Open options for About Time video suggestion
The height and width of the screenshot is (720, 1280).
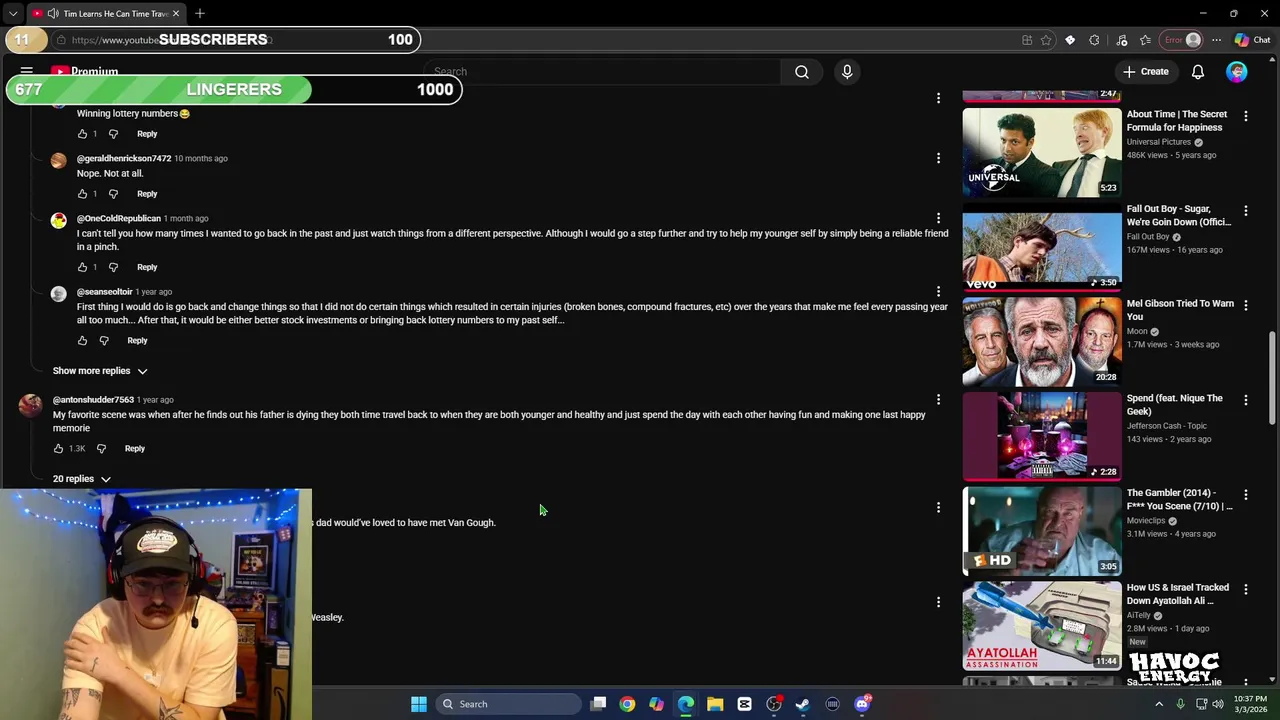tap(1246, 116)
